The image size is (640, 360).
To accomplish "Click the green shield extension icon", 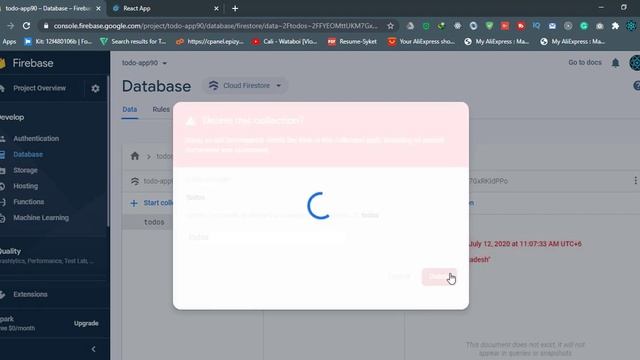I will click(489, 26).
